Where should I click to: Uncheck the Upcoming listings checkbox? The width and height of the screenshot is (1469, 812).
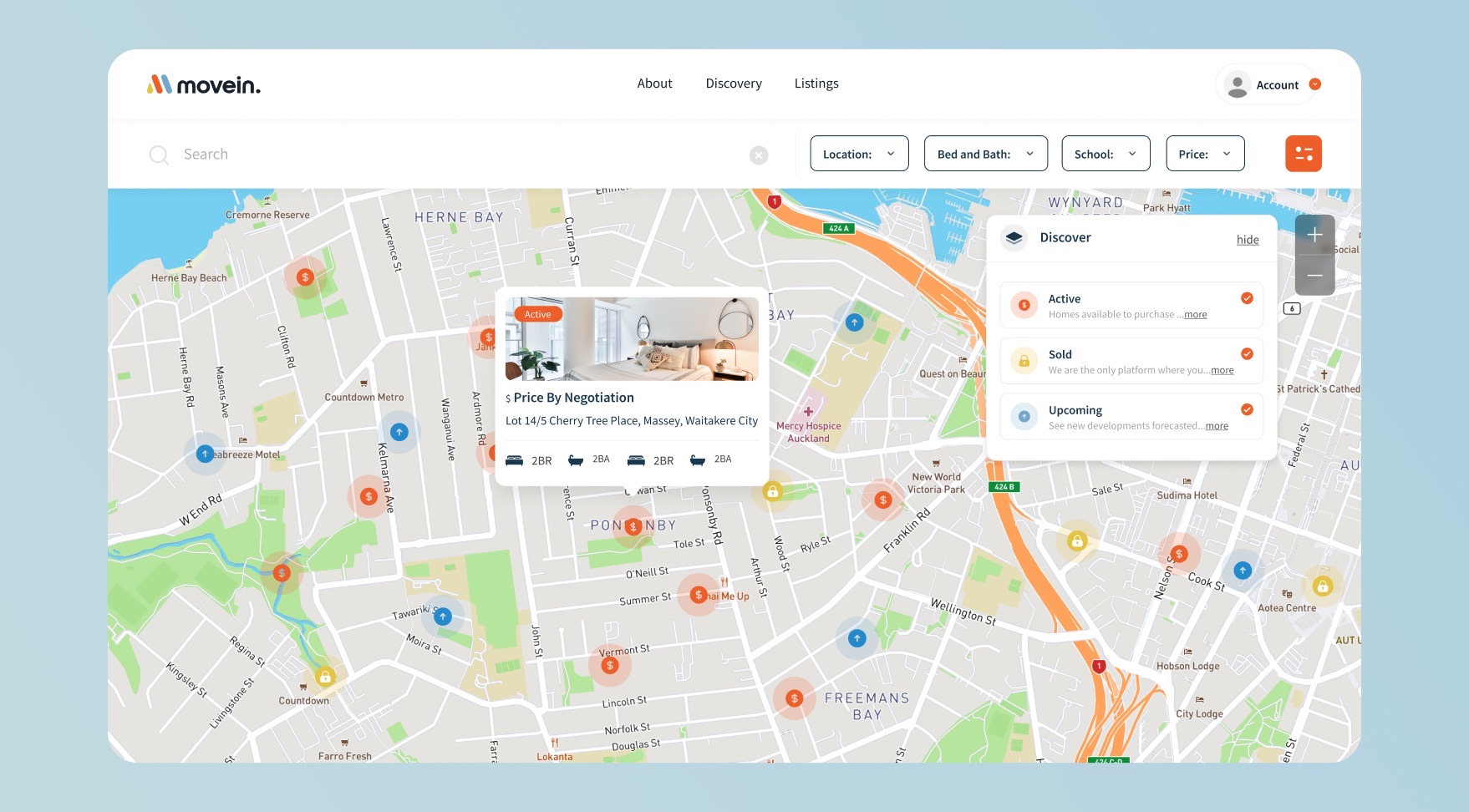(1247, 409)
